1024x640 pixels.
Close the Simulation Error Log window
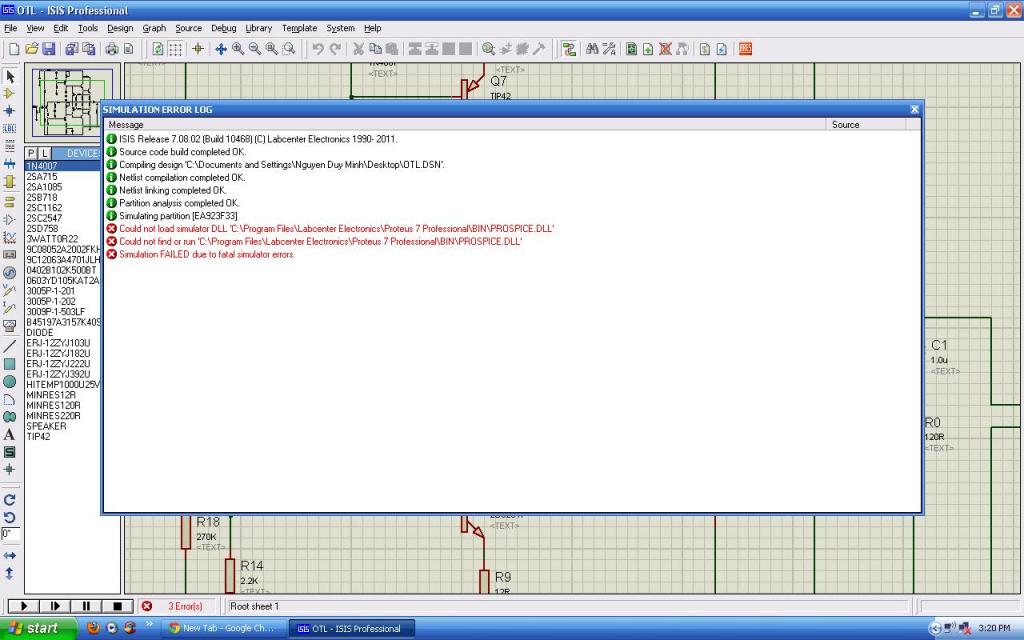pos(914,109)
